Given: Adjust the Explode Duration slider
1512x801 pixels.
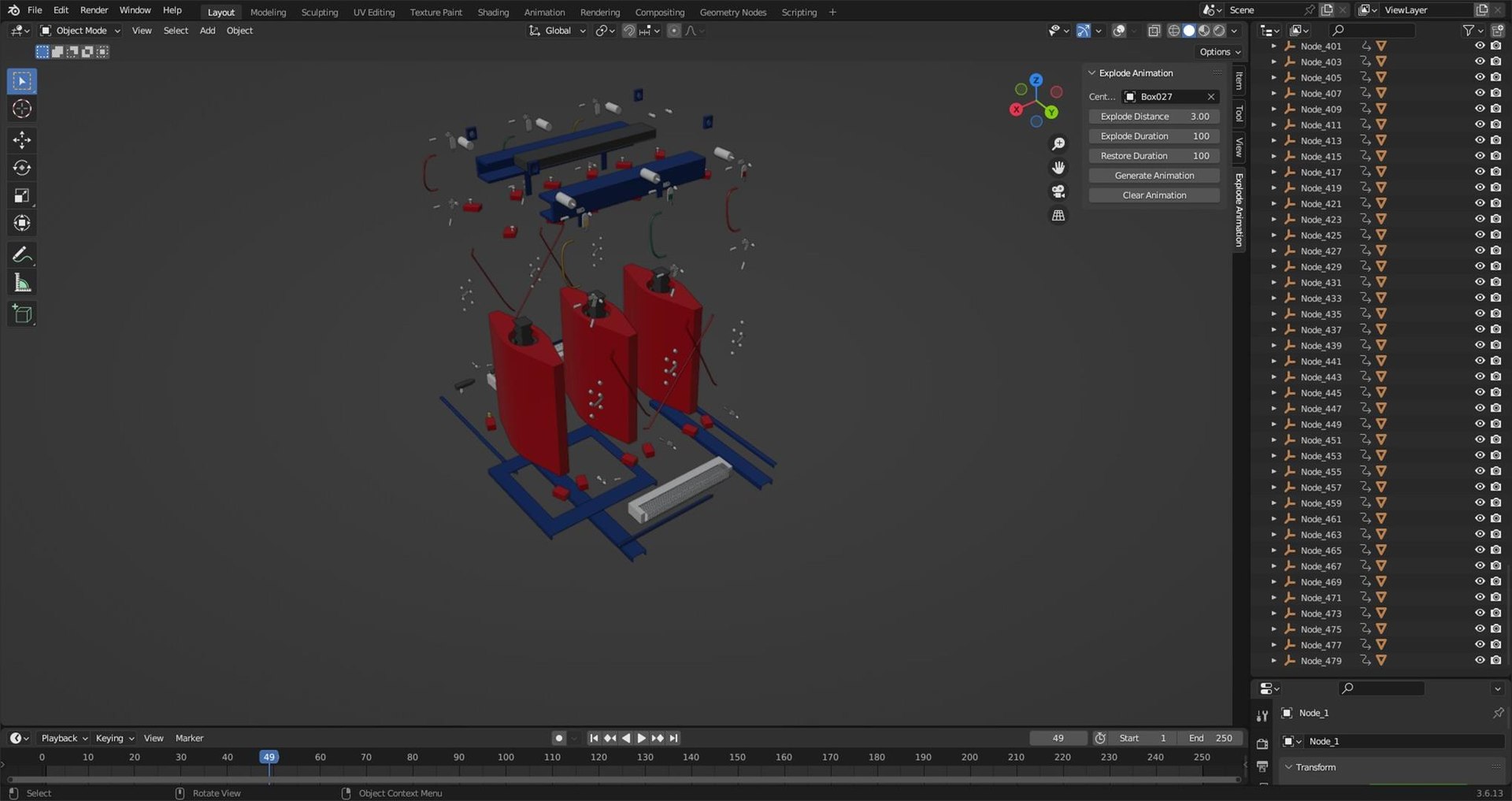Looking at the screenshot, I should (x=1154, y=136).
